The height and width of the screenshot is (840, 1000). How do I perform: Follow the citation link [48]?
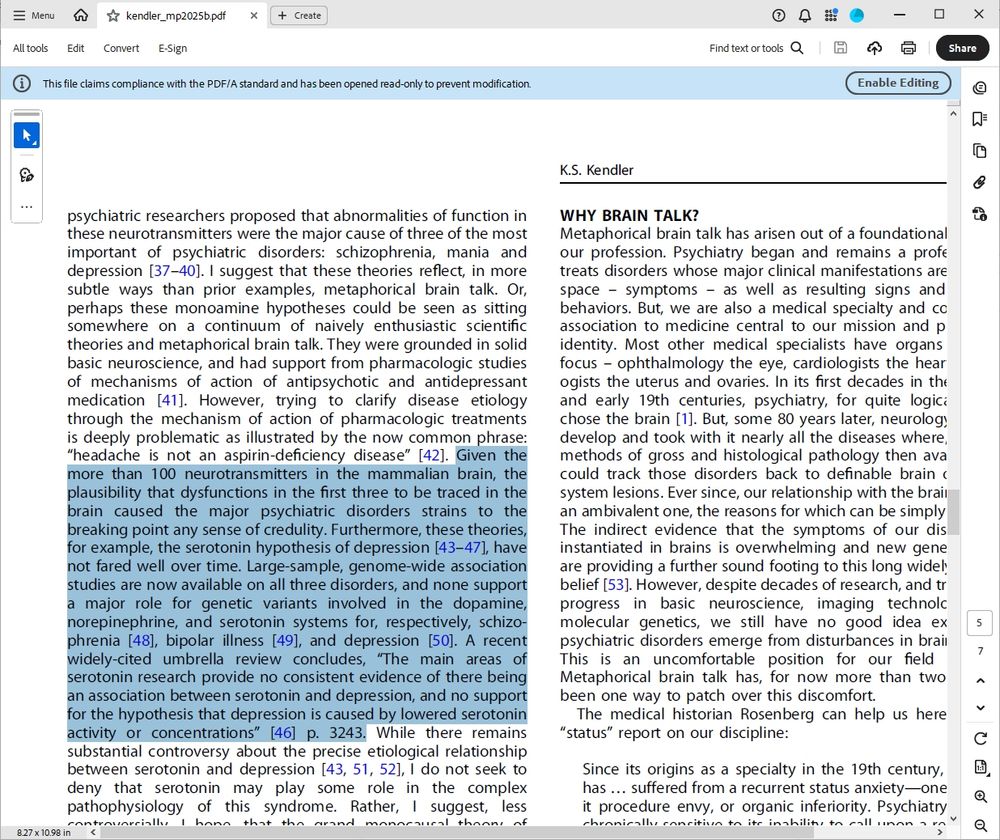tap(142, 640)
